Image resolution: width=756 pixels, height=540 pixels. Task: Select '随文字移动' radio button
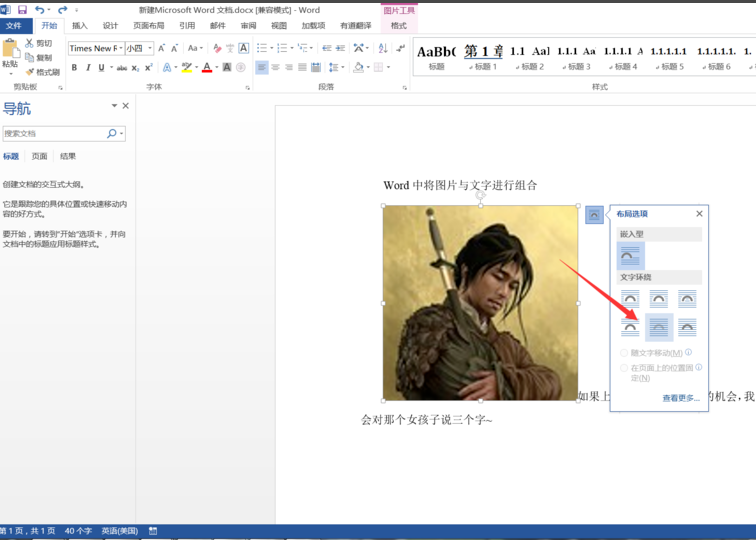tap(625, 353)
